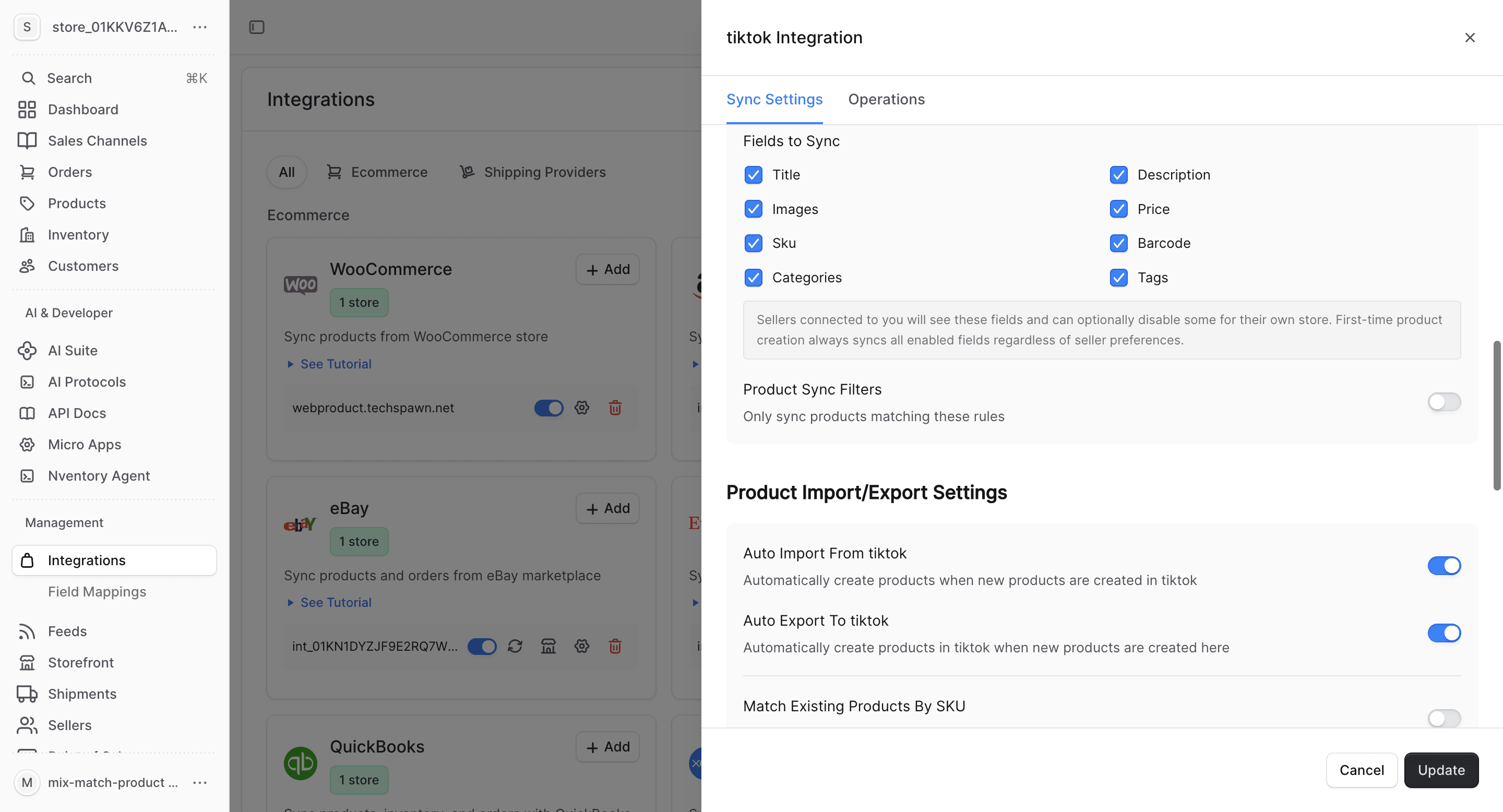The image size is (1503, 812).
Task: Open settings gear for eBay integration
Action: tap(582, 647)
